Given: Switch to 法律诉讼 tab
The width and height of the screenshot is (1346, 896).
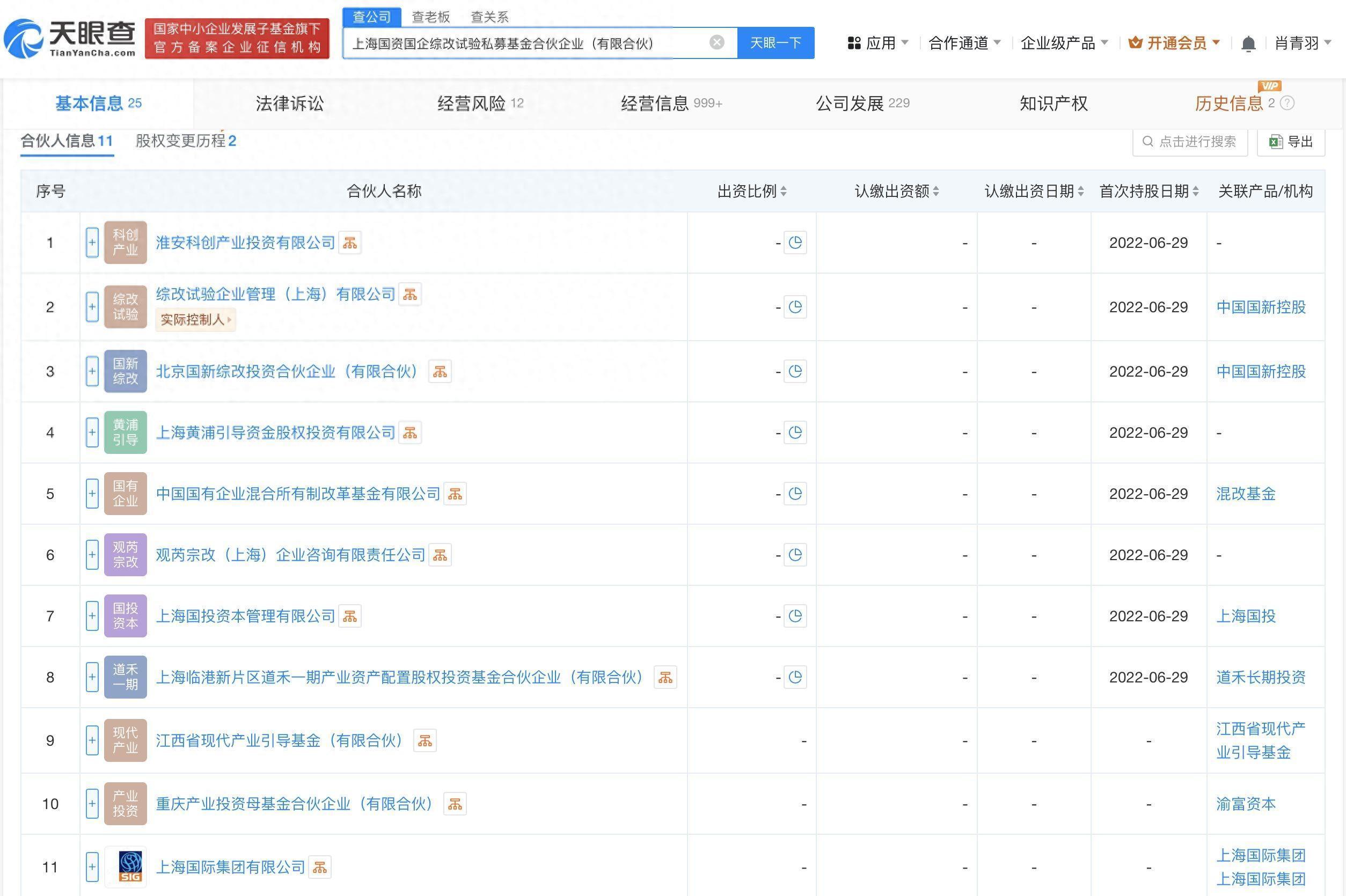Looking at the screenshot, I should tap(289, 104).
